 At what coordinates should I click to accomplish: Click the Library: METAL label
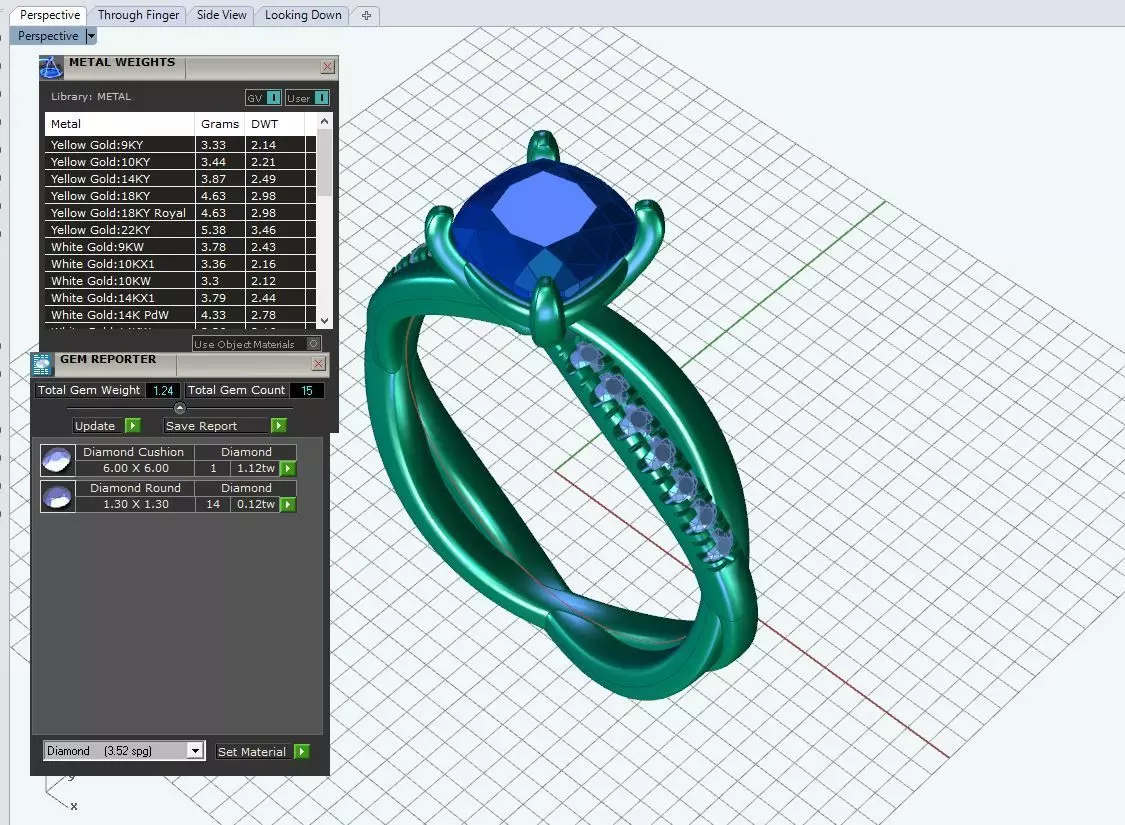click(x=91, y=97)
